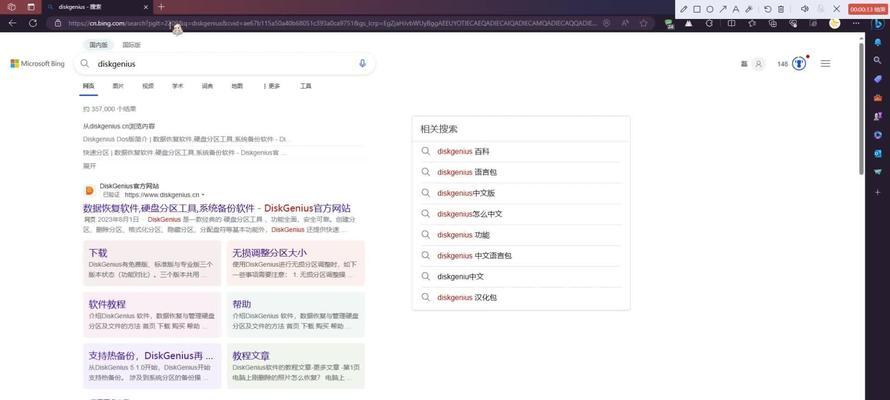Viewport: 890px width, 400px height.
Task: Open dropdown arrow beside www.diskgenius.cn URL
Action: 203,195
